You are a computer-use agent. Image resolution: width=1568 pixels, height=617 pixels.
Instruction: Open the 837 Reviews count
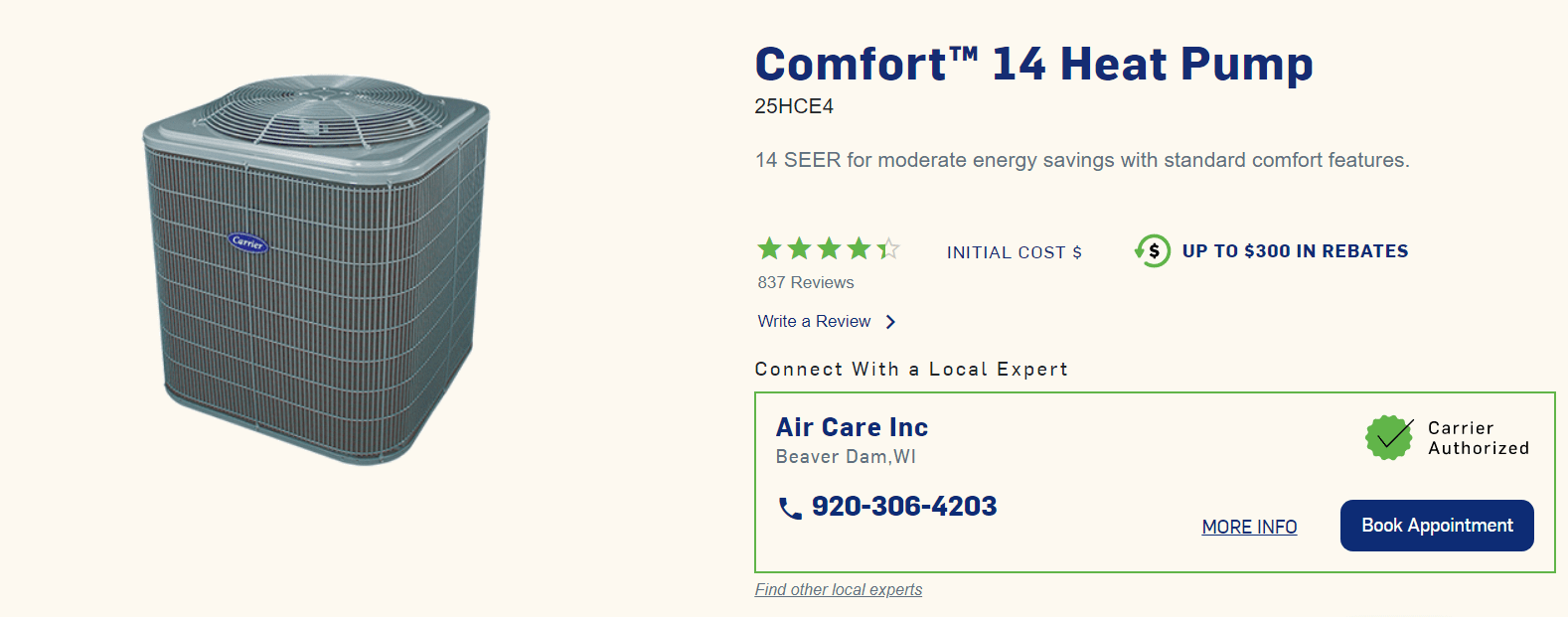tap(806, 283)
